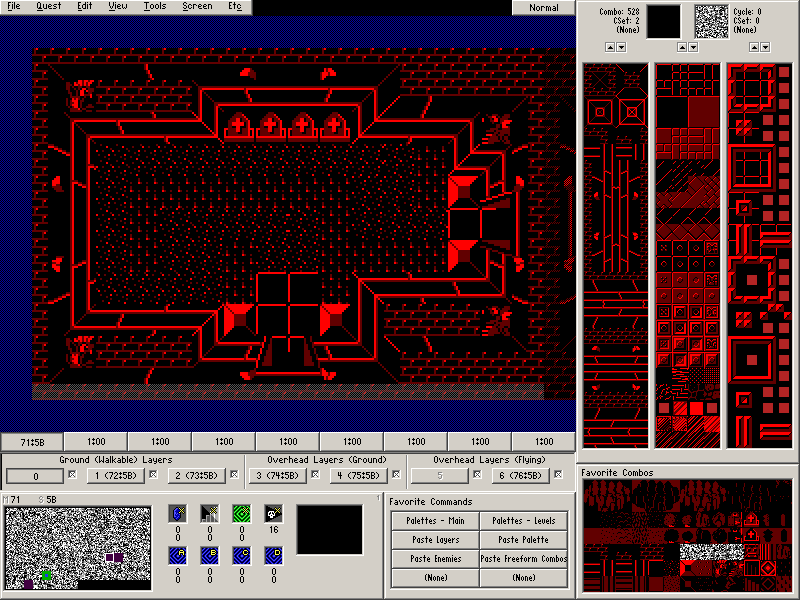Pick the solid dark red square combo
This screenshot has width=800, height=600.
click(704, 112)
